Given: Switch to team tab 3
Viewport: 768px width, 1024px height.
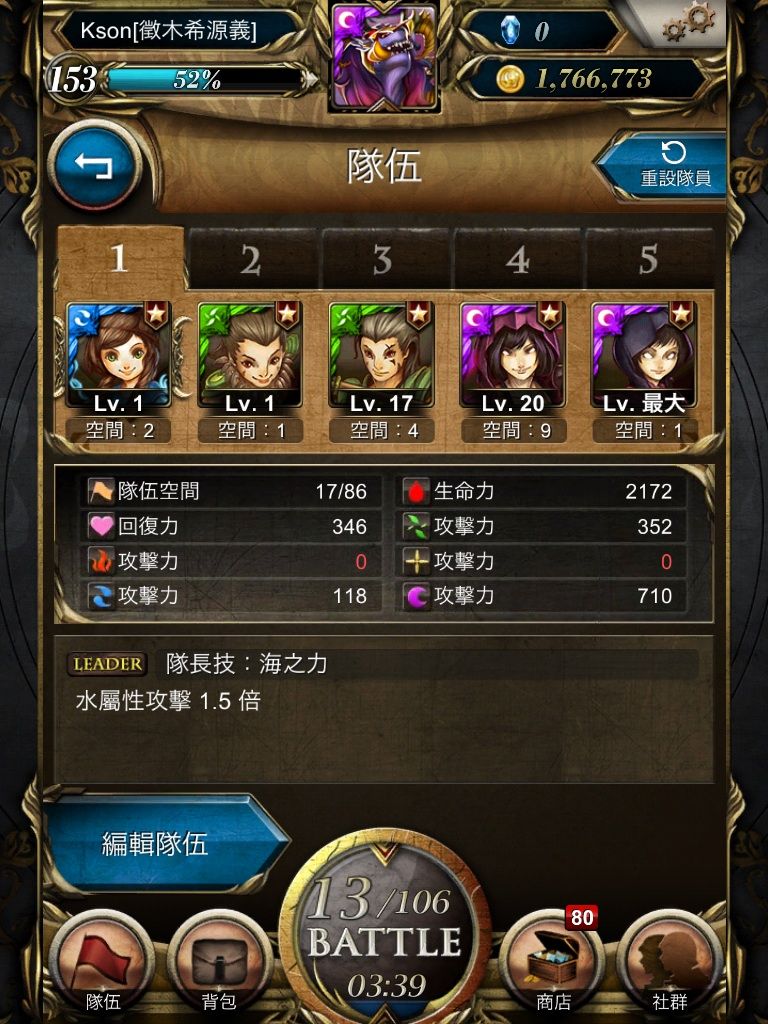Looking at the screenshot, I should click(x=384, y=260).
